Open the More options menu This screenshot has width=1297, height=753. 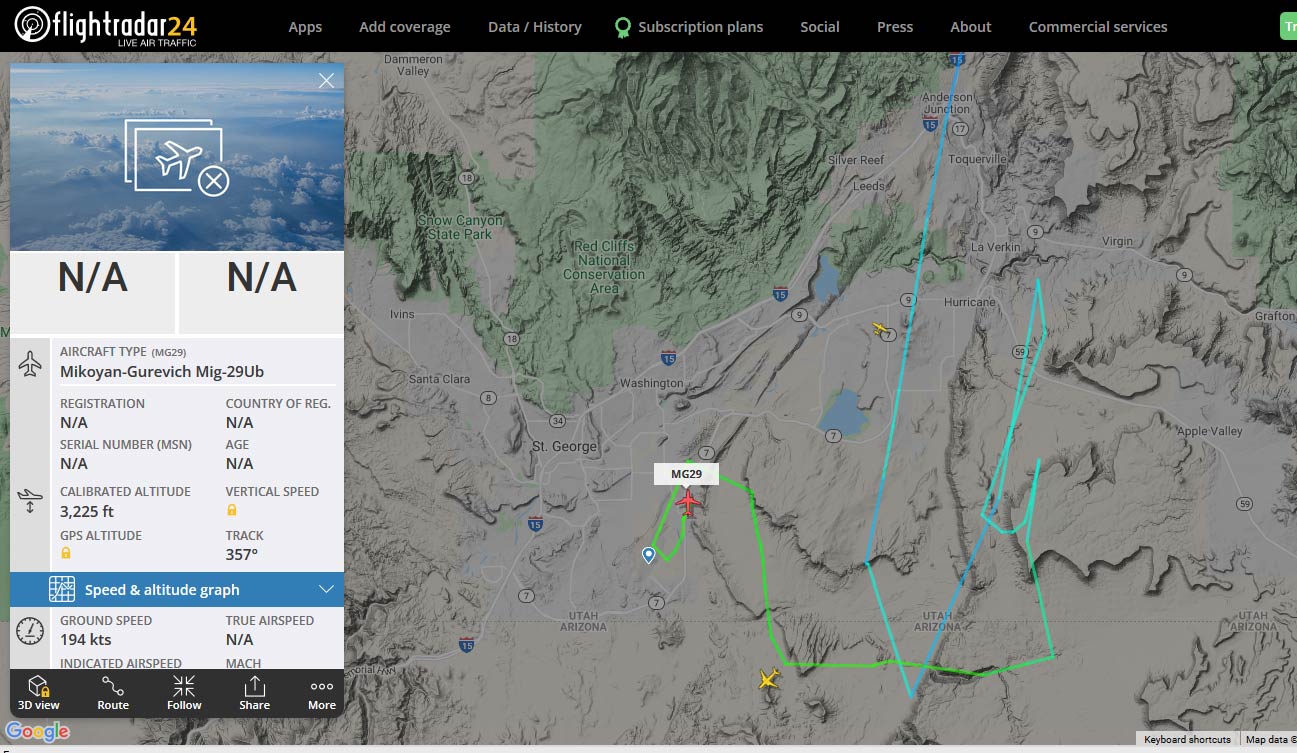tap(322, 692)
